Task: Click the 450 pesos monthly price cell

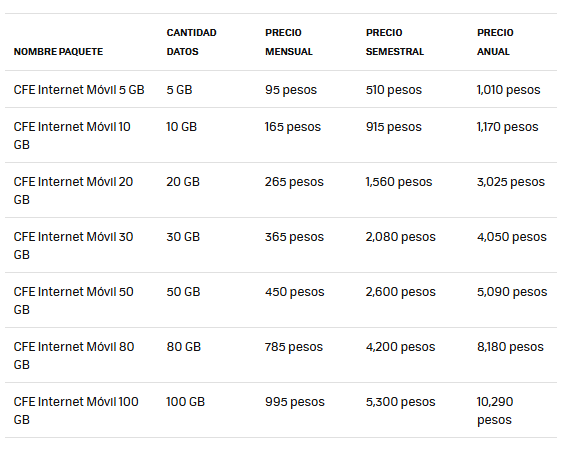Action: pyautogui.click(x=295, y=292)
